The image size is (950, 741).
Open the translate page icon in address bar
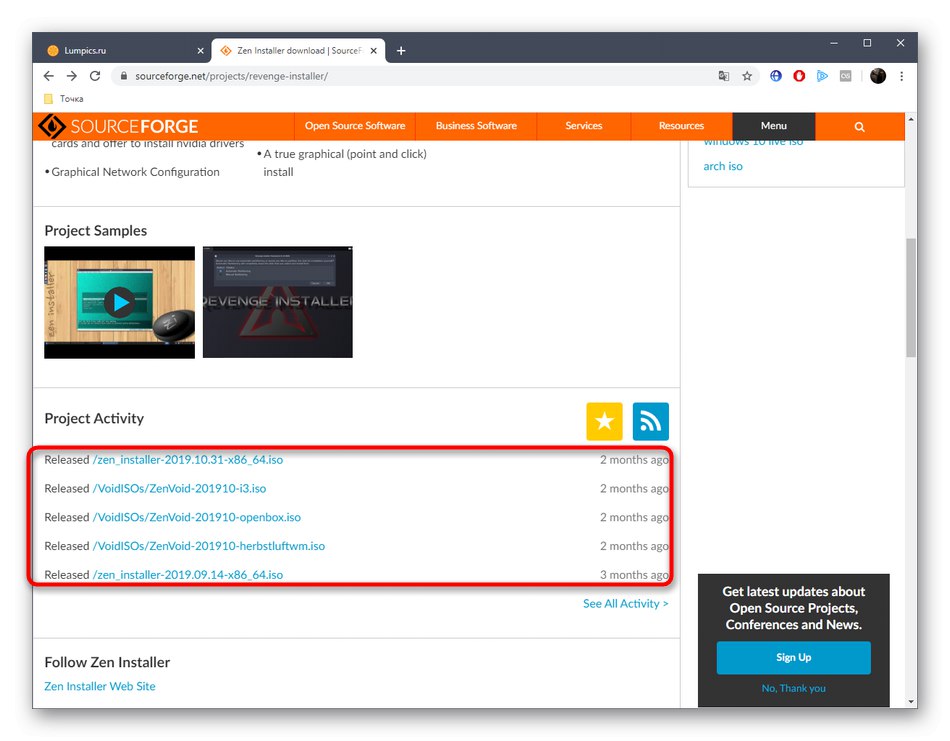click(x=723, y=76)
